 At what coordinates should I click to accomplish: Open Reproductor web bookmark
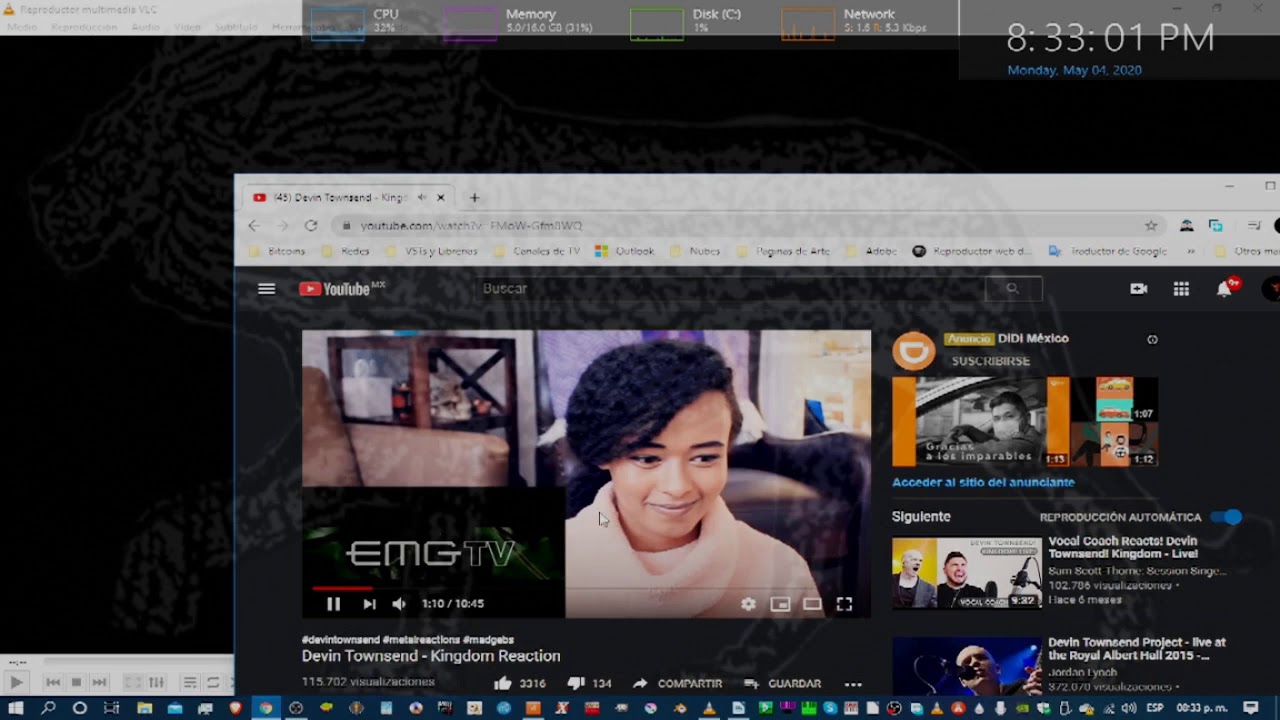971,252
